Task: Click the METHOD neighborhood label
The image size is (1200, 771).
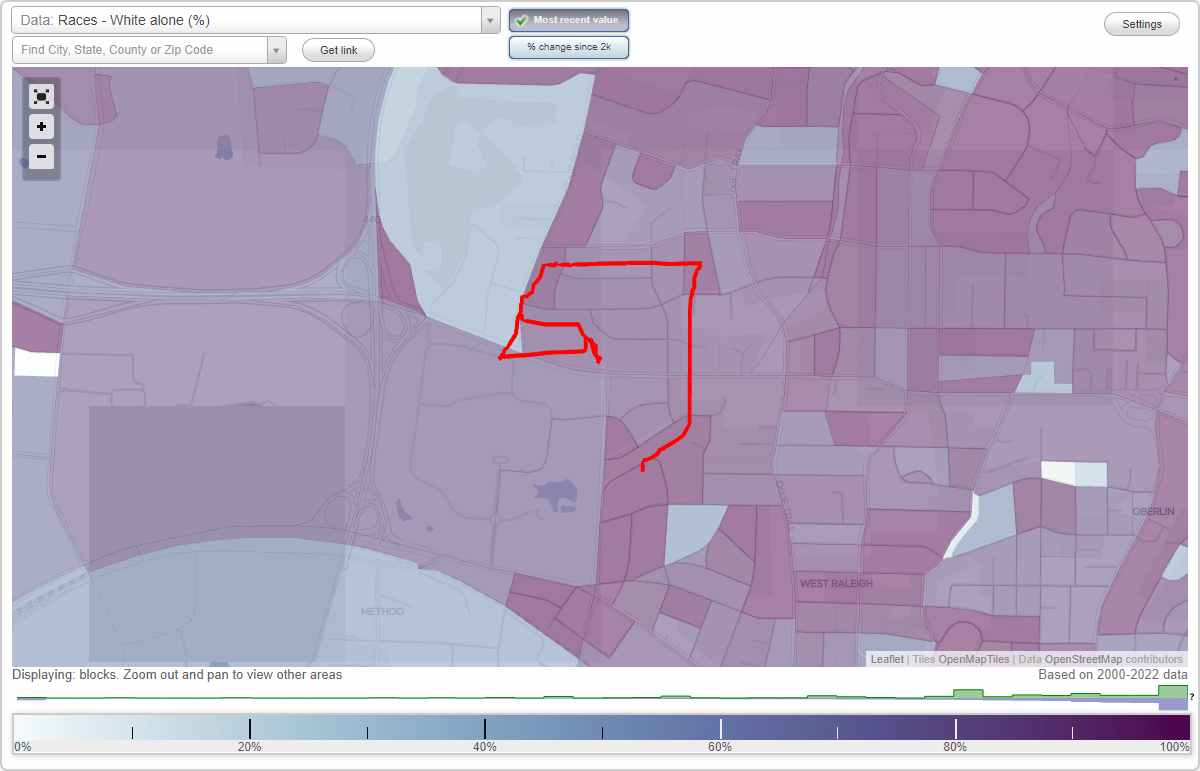Action: pyautogui.click(x=382, y=611)
